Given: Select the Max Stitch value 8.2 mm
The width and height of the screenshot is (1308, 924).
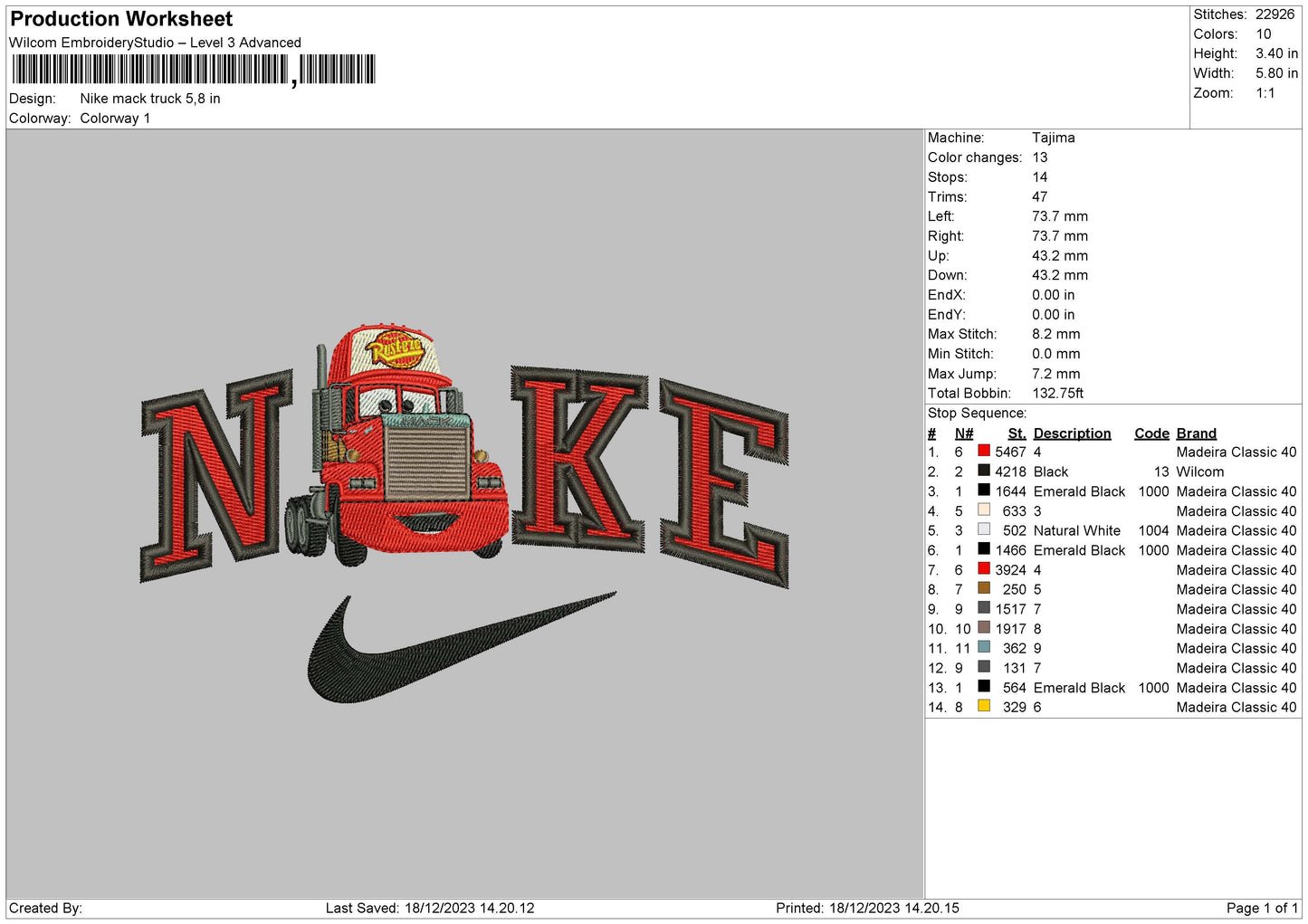Looking at the screenshot, I should tap(1056, 334).
